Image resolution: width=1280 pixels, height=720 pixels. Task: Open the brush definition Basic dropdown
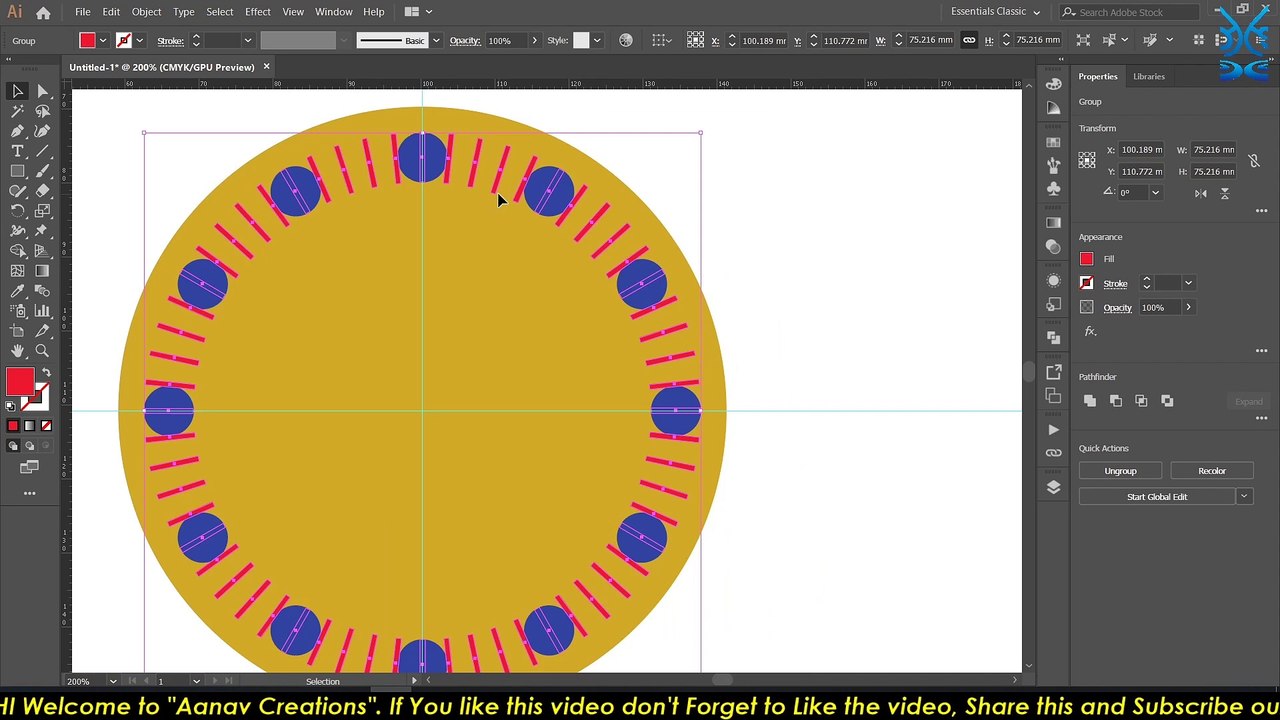(436, 41)
